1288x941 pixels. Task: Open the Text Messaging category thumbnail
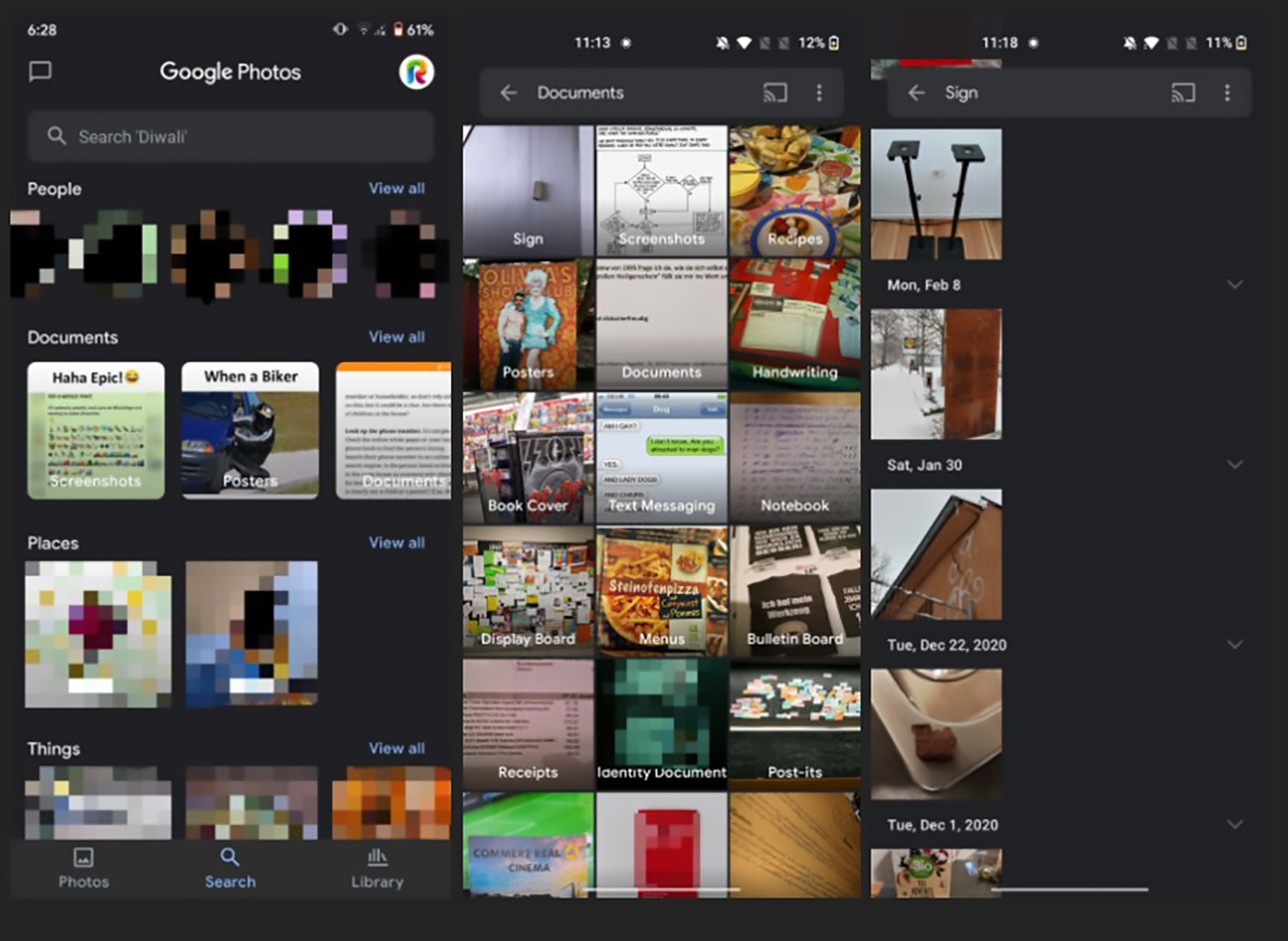coord(661,458)
